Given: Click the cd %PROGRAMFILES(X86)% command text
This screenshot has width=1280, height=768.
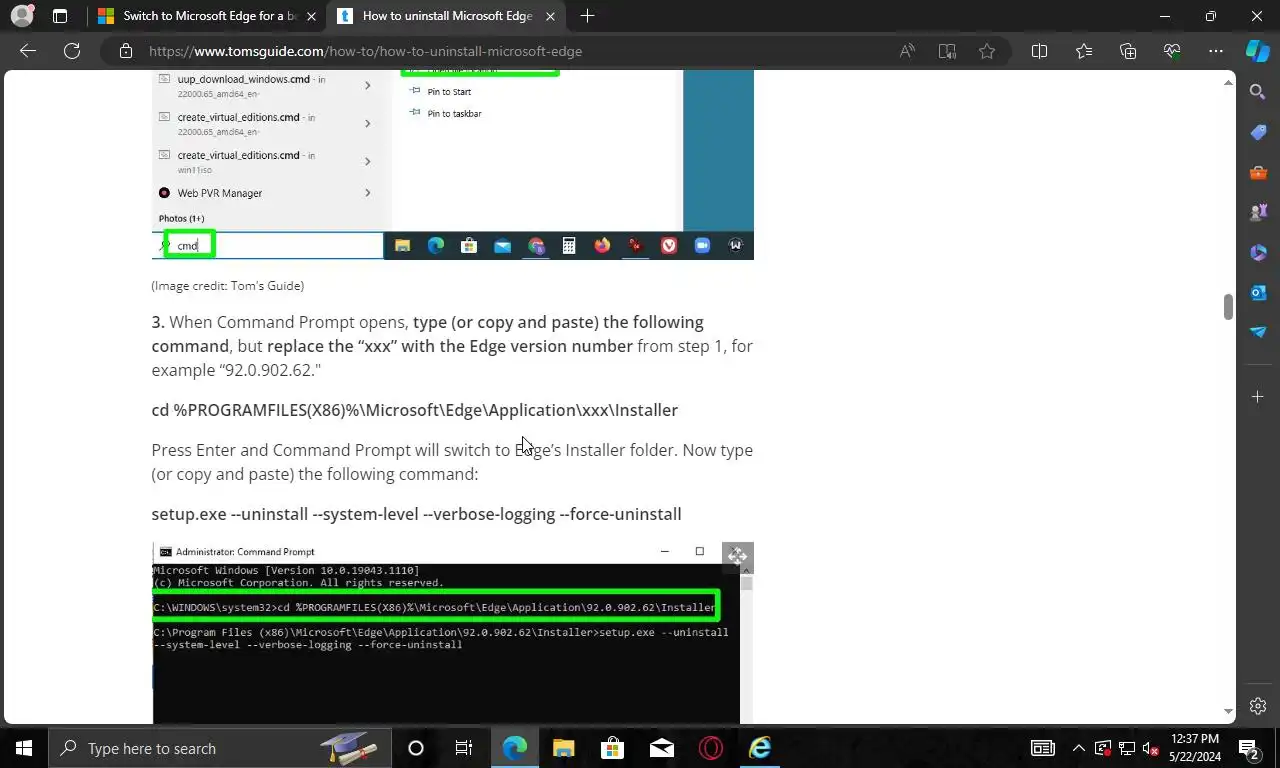Looking at the screenshot, I should [x=415, y=410].
